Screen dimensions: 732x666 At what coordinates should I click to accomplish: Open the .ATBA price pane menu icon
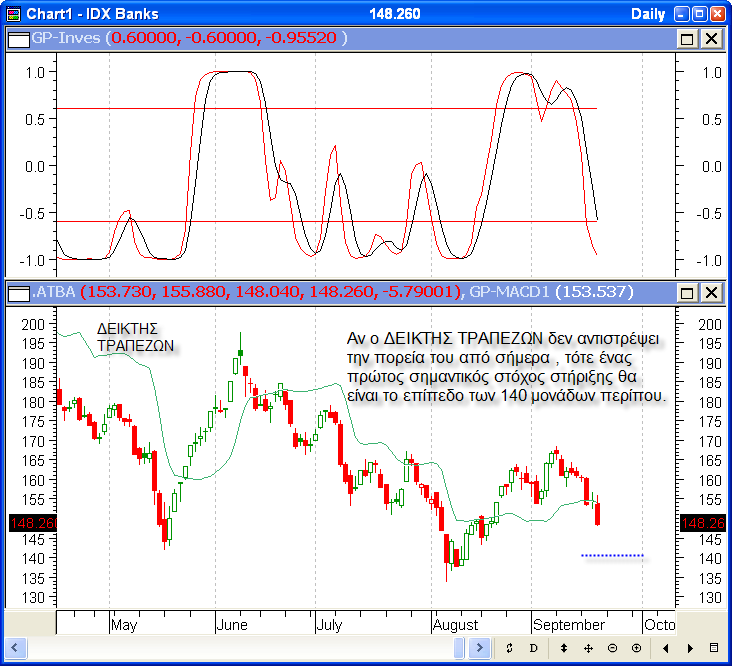[x=19, y=293]
